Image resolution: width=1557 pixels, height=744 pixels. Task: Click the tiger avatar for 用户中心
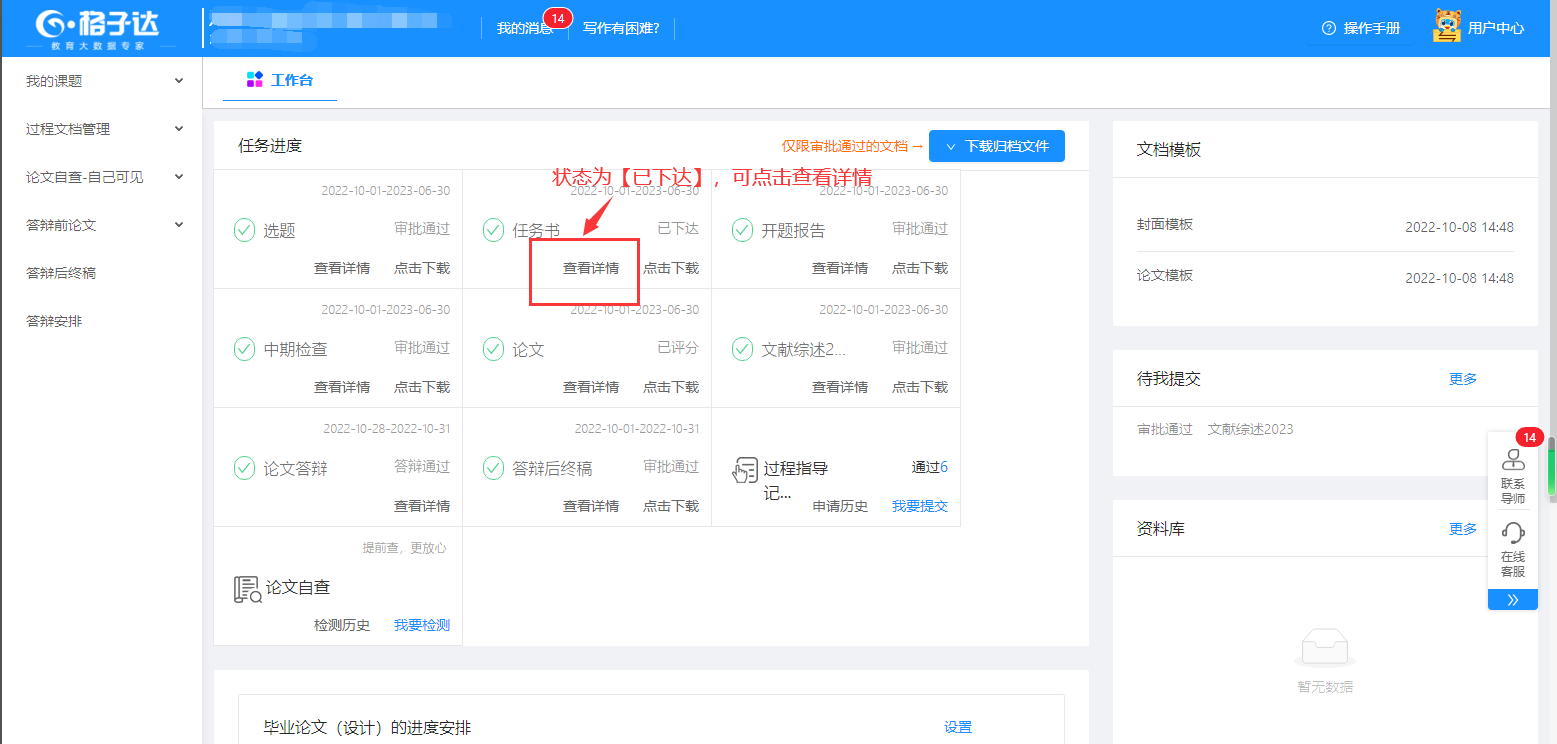tap(1446, 27)
